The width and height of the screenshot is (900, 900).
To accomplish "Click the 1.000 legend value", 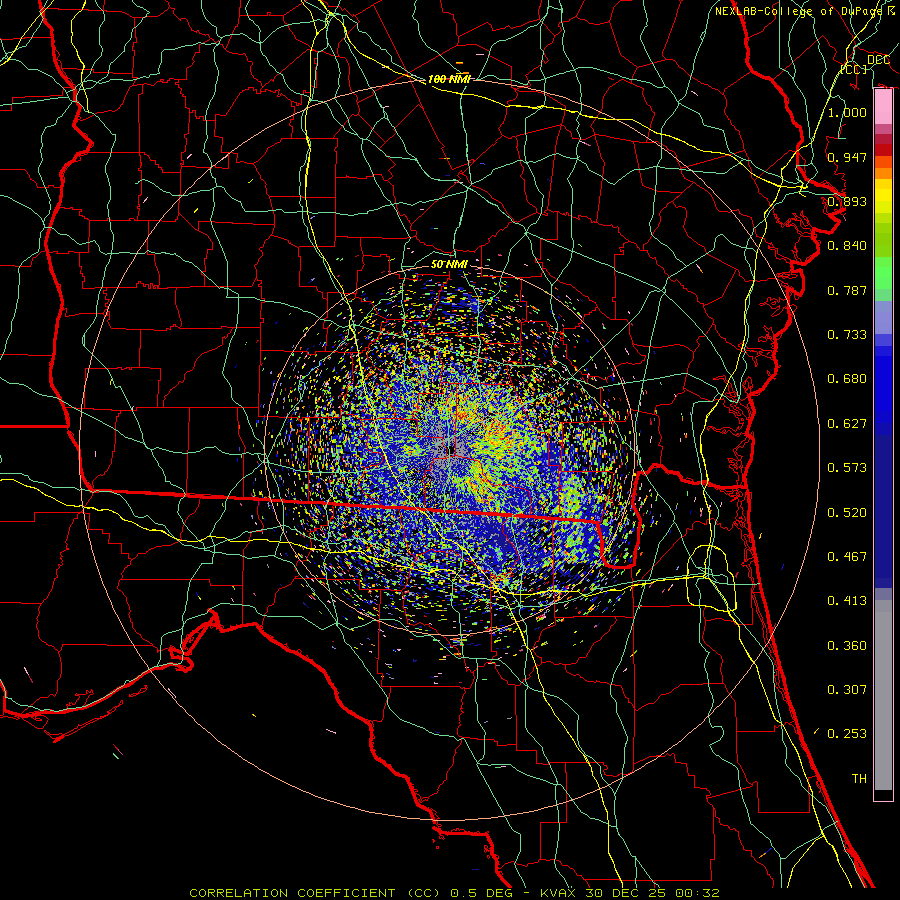I will tap(847, 112).
